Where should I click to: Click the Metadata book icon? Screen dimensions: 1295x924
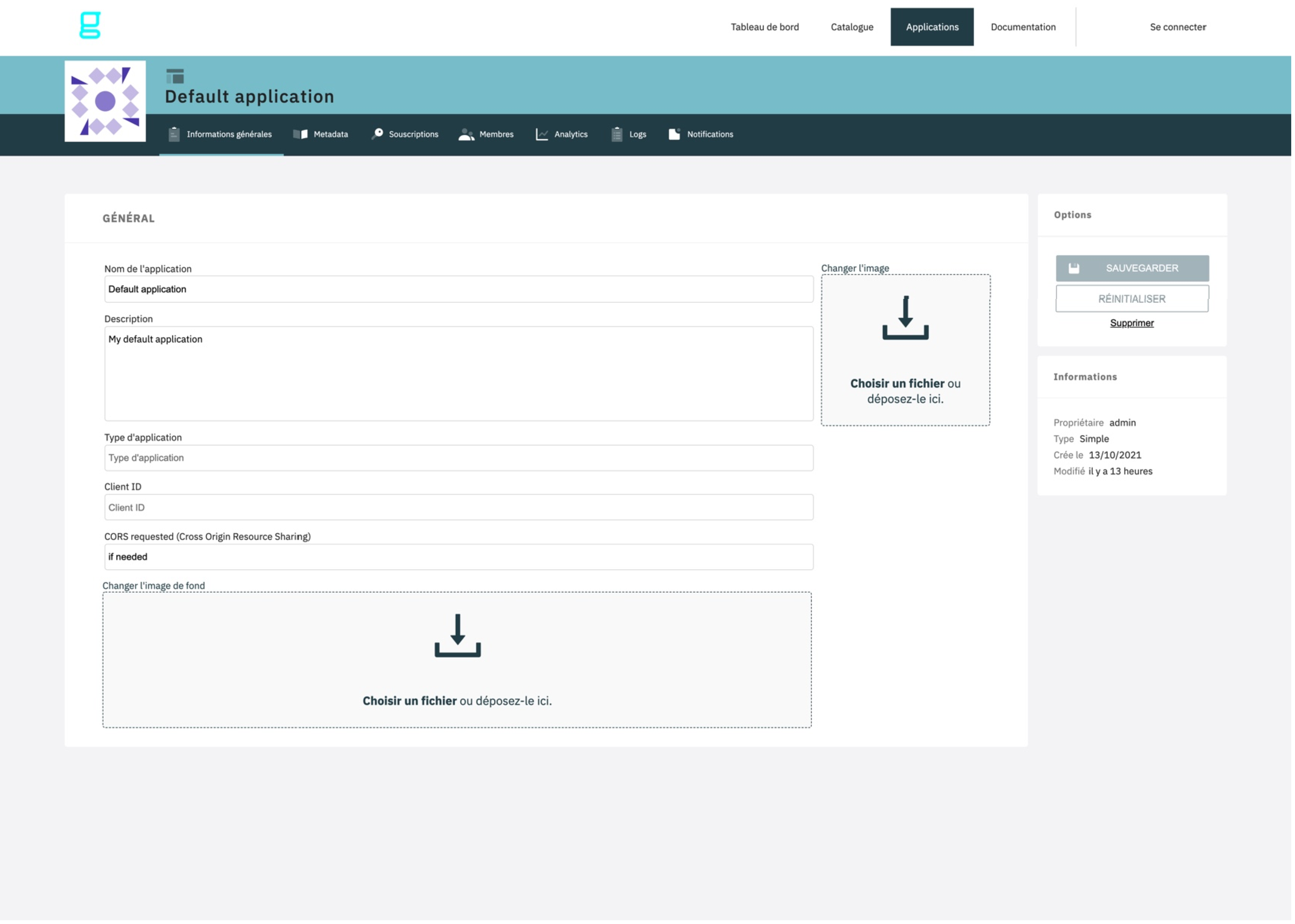[x=301, y=135]
